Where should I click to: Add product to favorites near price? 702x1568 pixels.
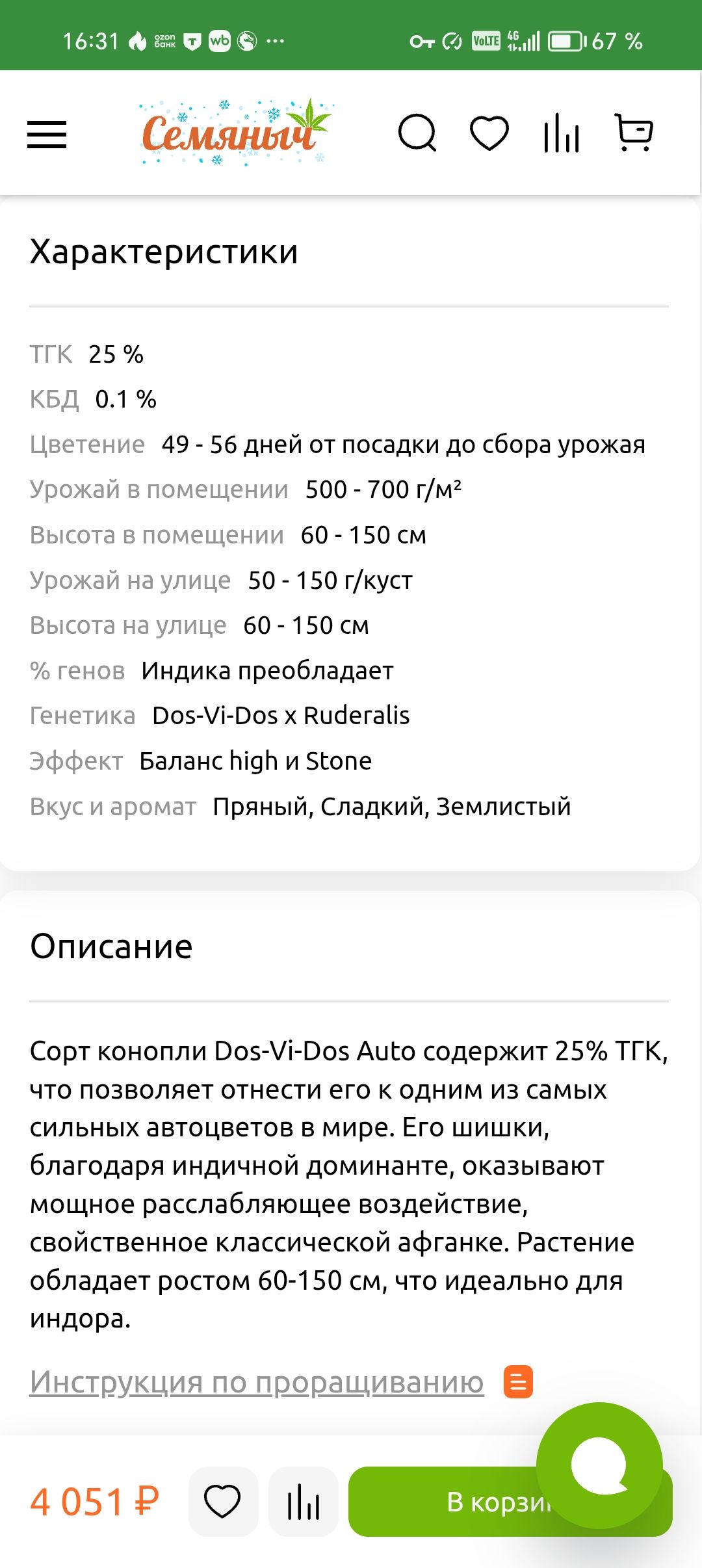point(223,1501)
